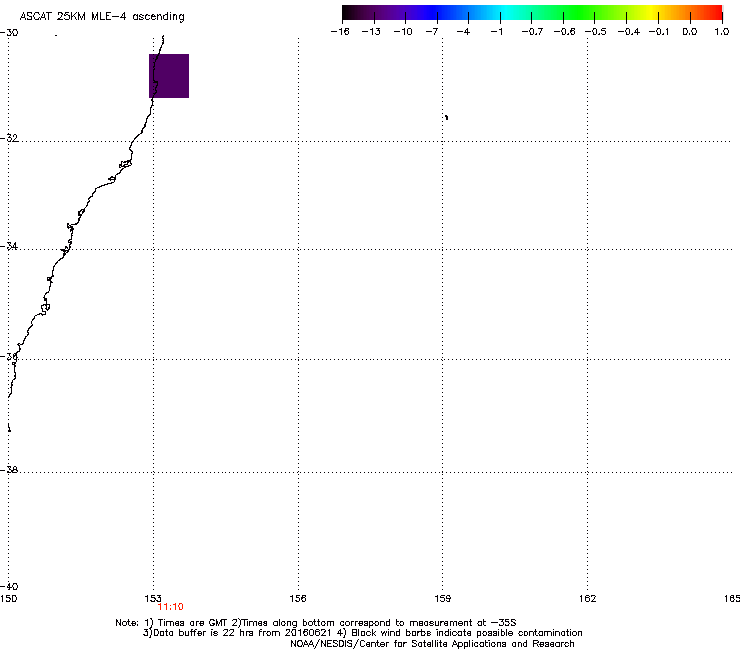740x650 pixels.
Task: Click the latitude -40 axis label
Action: tap(9, 586)
